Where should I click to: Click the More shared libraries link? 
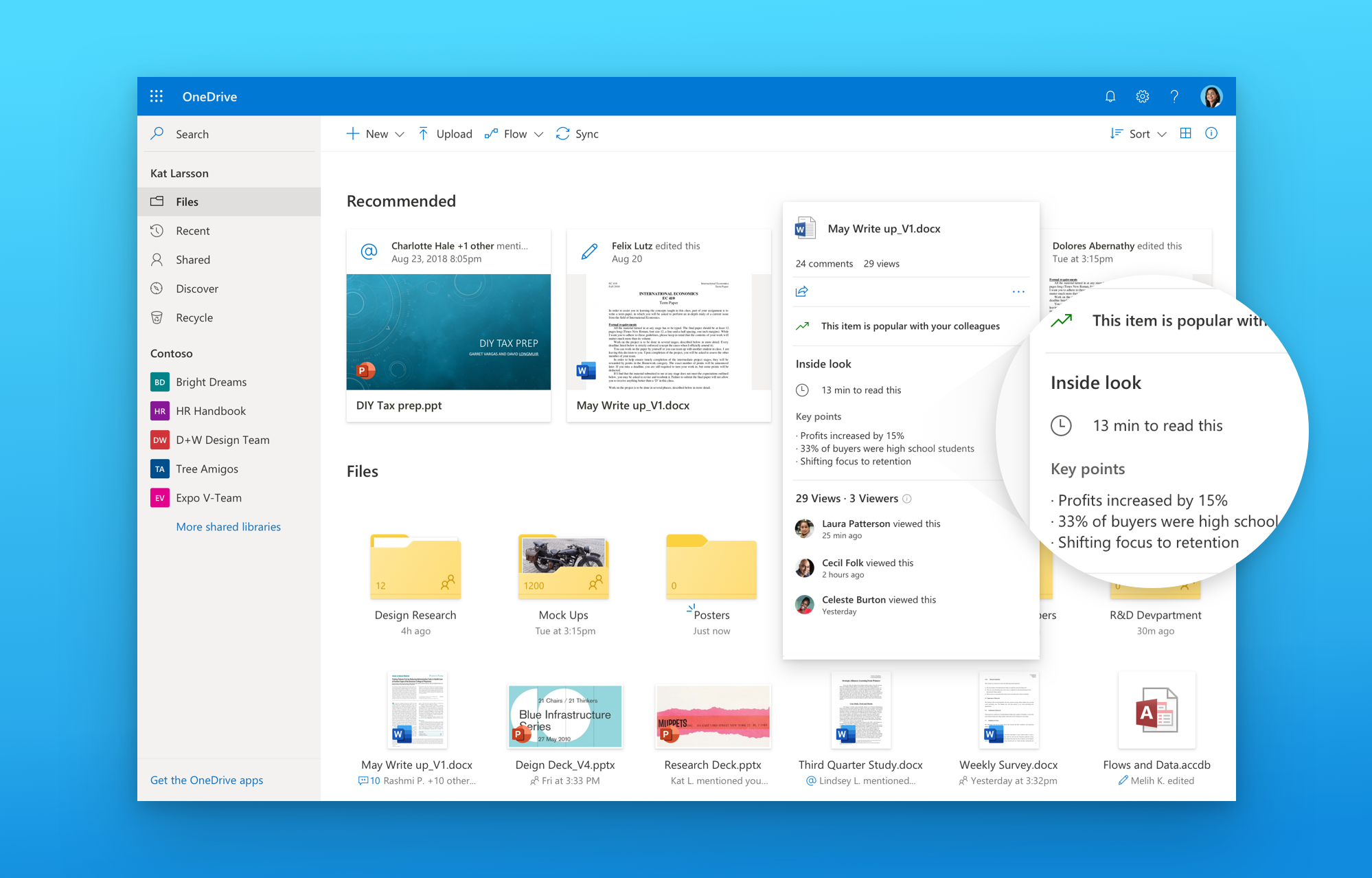click(228, 526)
